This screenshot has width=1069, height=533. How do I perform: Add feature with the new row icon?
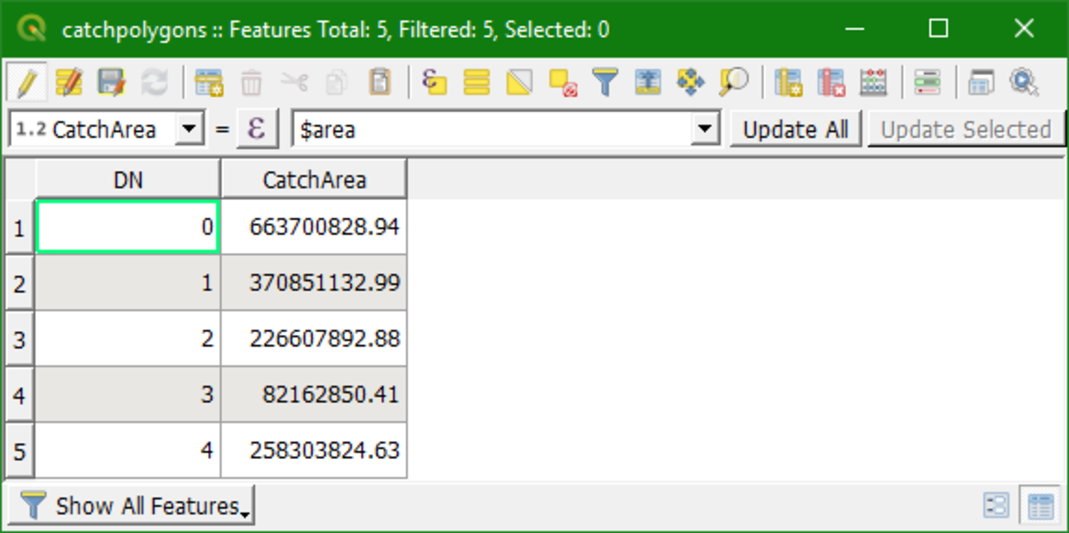click(x=209, y=83)
